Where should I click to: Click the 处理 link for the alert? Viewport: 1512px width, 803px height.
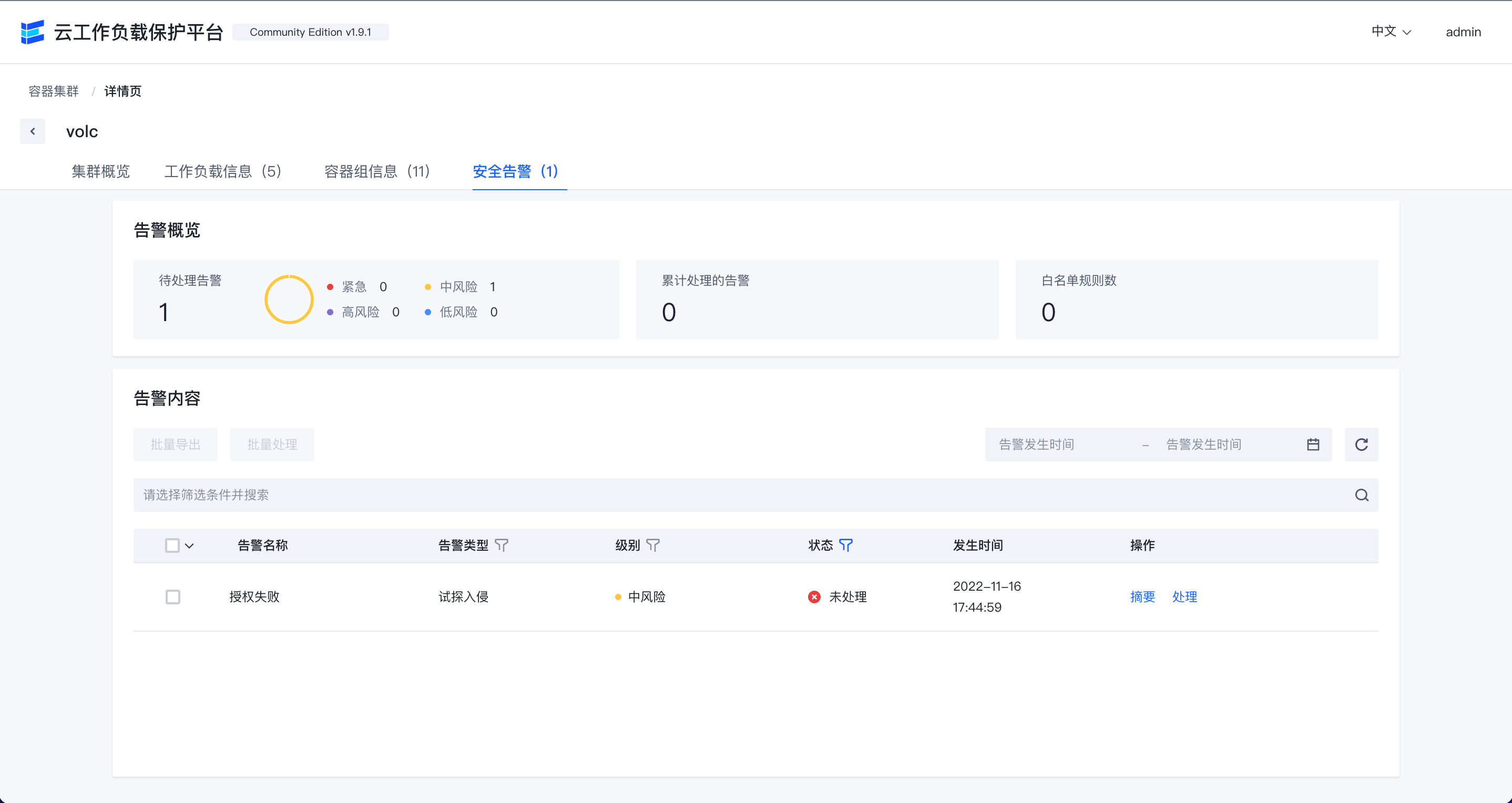pyautogui.click(x=1184, y=597)
